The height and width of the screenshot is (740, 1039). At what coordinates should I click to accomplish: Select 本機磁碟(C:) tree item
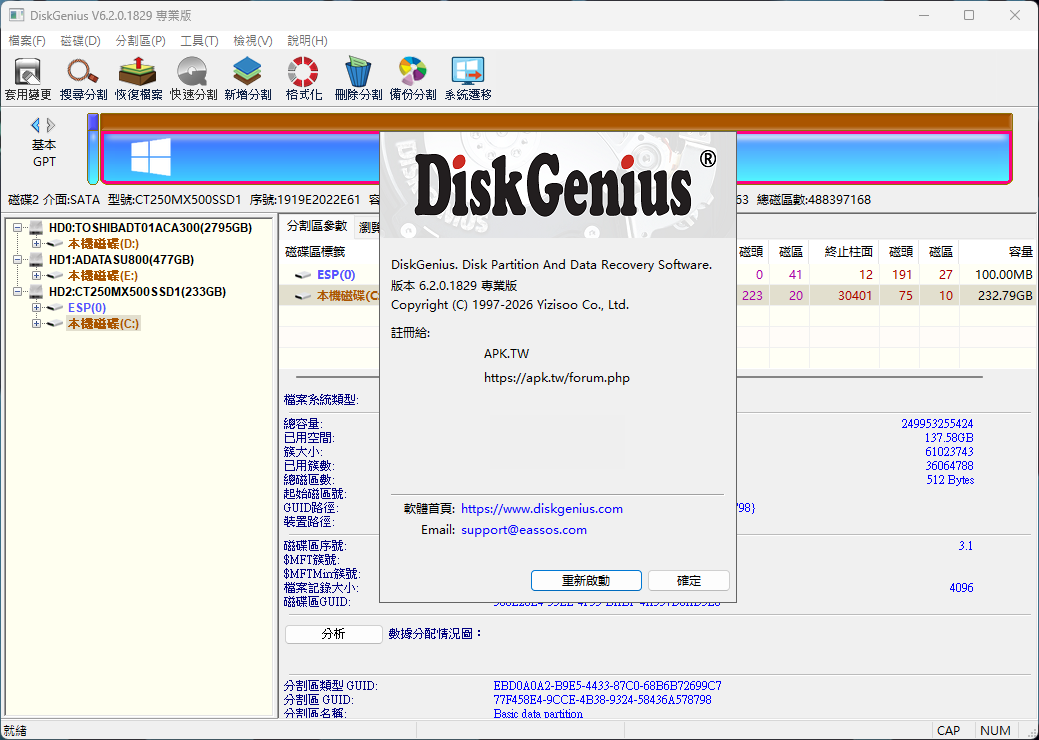103,323
